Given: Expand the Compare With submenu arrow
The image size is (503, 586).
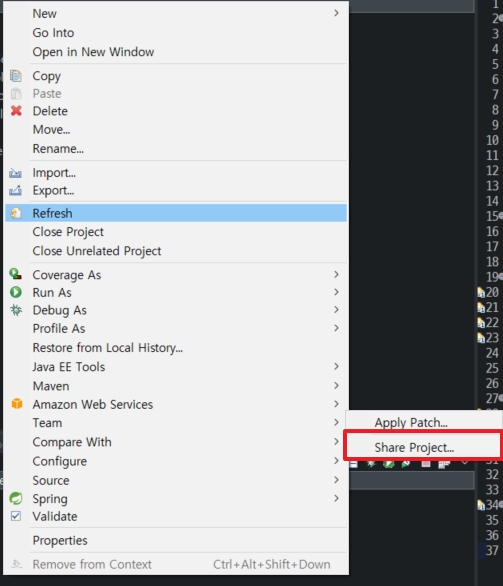Looking at the screenshot, I should [336, 441].
